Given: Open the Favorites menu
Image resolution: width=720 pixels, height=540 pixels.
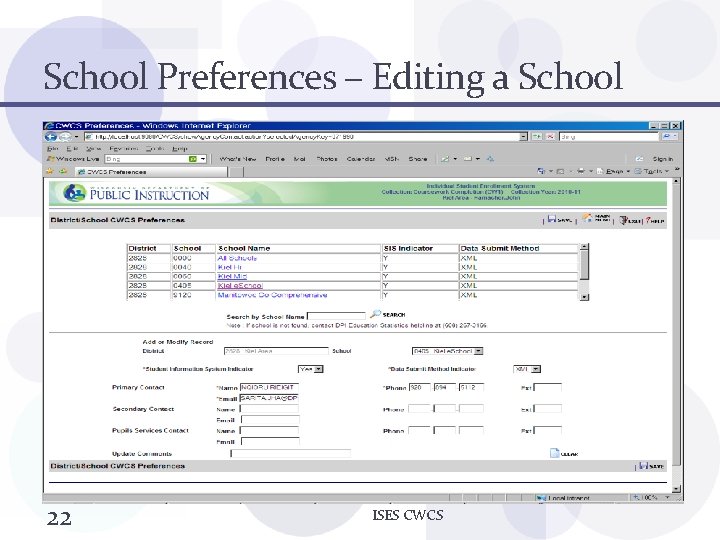Looking at the screenshot, I should pos(124,149).
